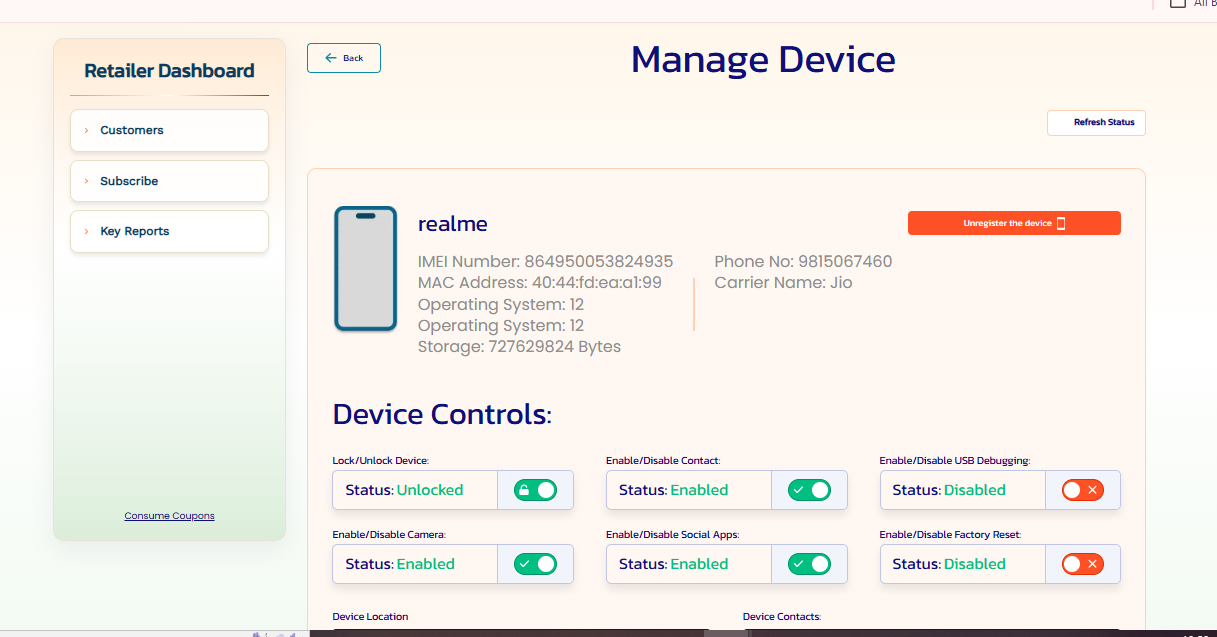Select the Storage bytes text
The image size is (1217, 637).
tap(519, 347)
